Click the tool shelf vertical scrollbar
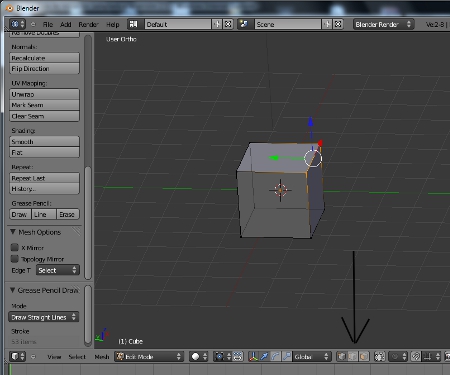Viewport: 450px width, 375px height. [88, 222]
